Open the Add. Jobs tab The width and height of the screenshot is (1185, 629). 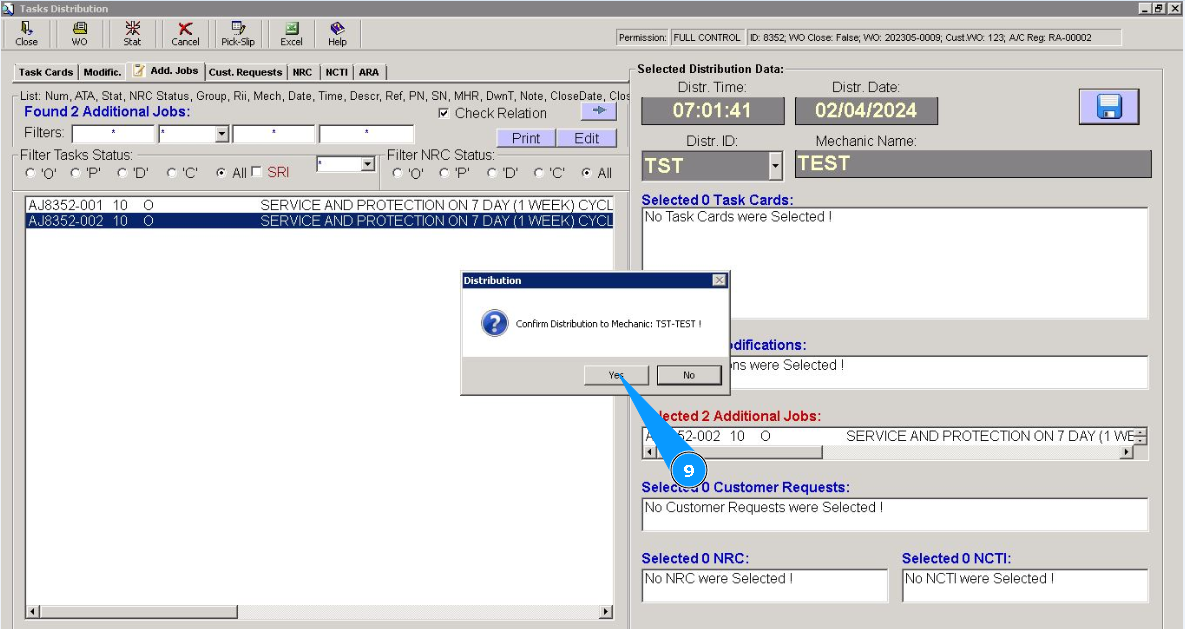point(166,71)
